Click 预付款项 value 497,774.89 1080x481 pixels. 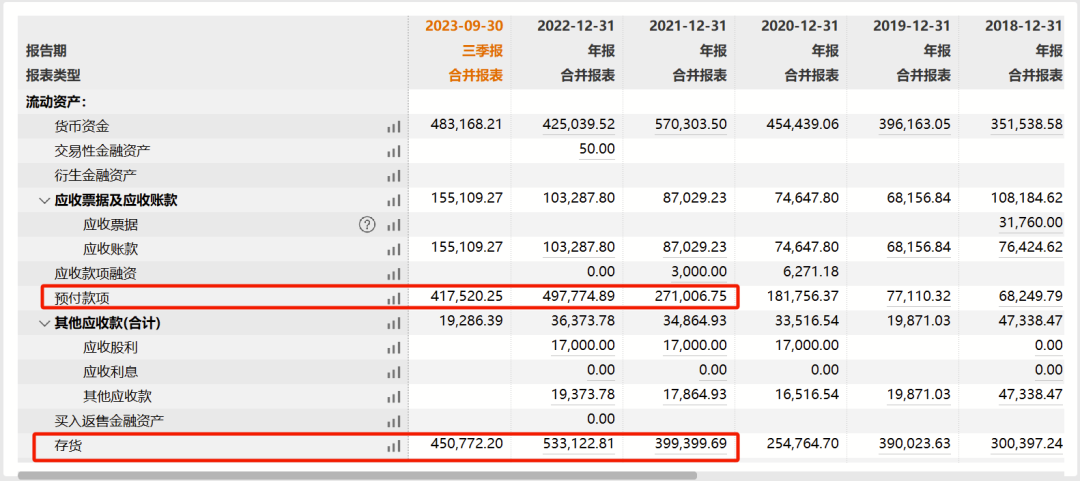[576, 297]
